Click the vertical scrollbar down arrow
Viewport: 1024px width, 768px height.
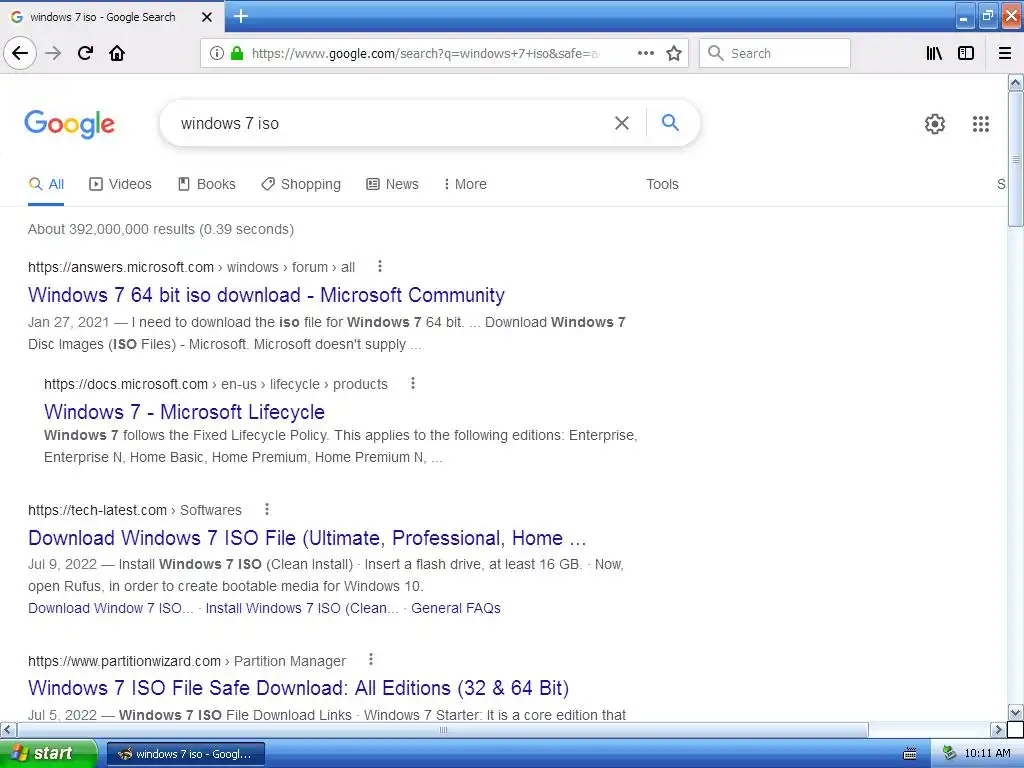[1015, 712]
